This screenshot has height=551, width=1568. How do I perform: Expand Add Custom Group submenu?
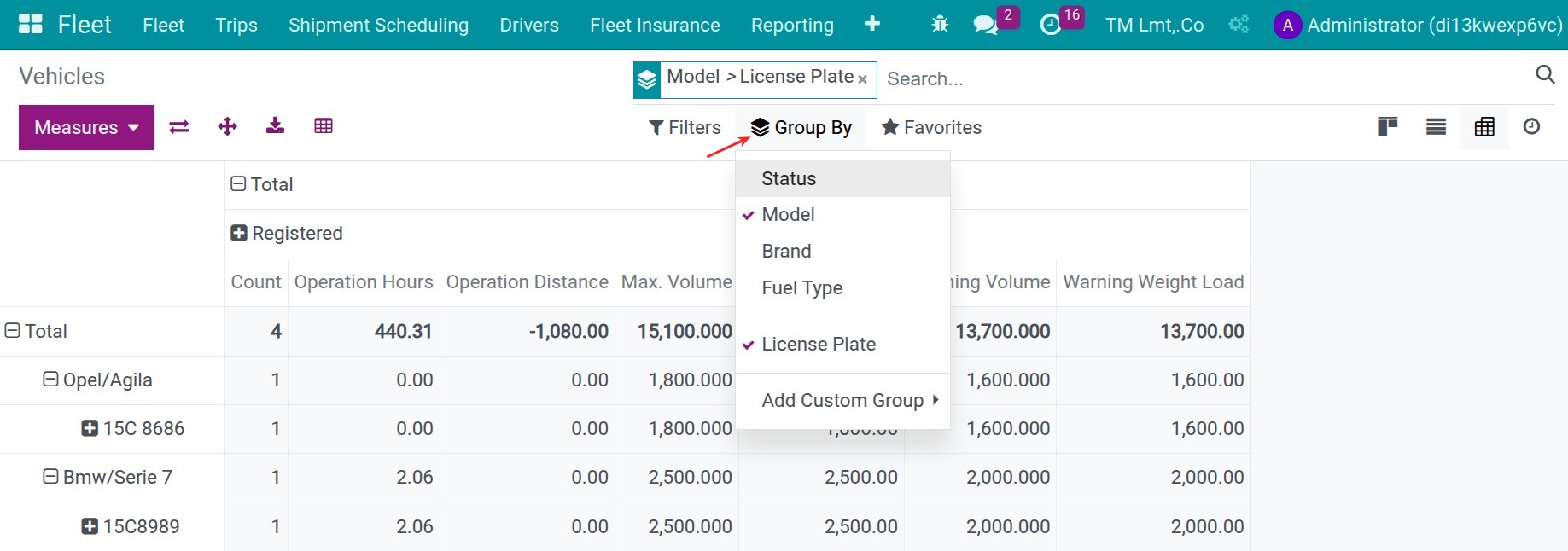(x=842, y=400)
